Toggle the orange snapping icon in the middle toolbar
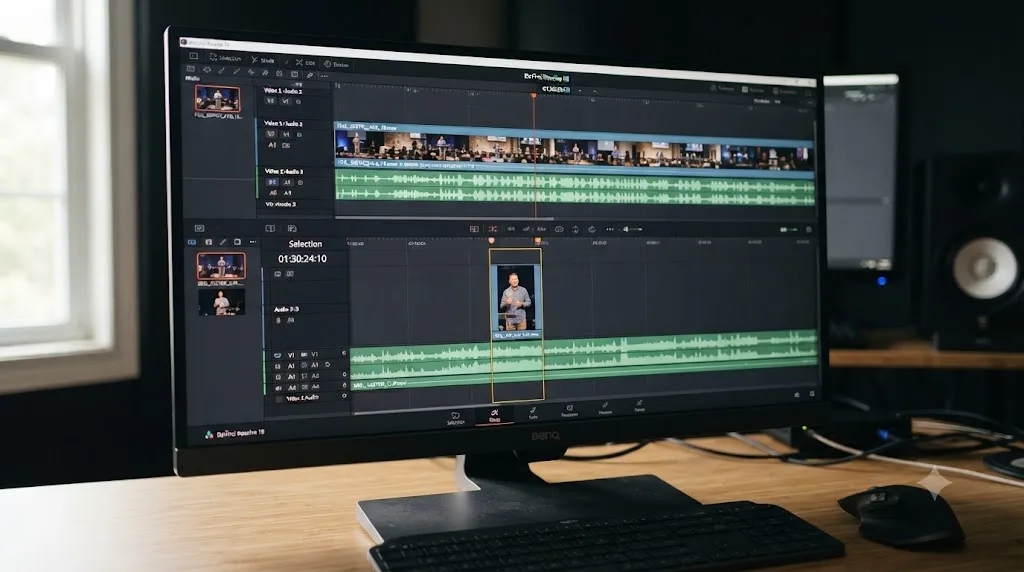Image resolution: width=1024 pixels, height=572 pixels. (493, 229)
